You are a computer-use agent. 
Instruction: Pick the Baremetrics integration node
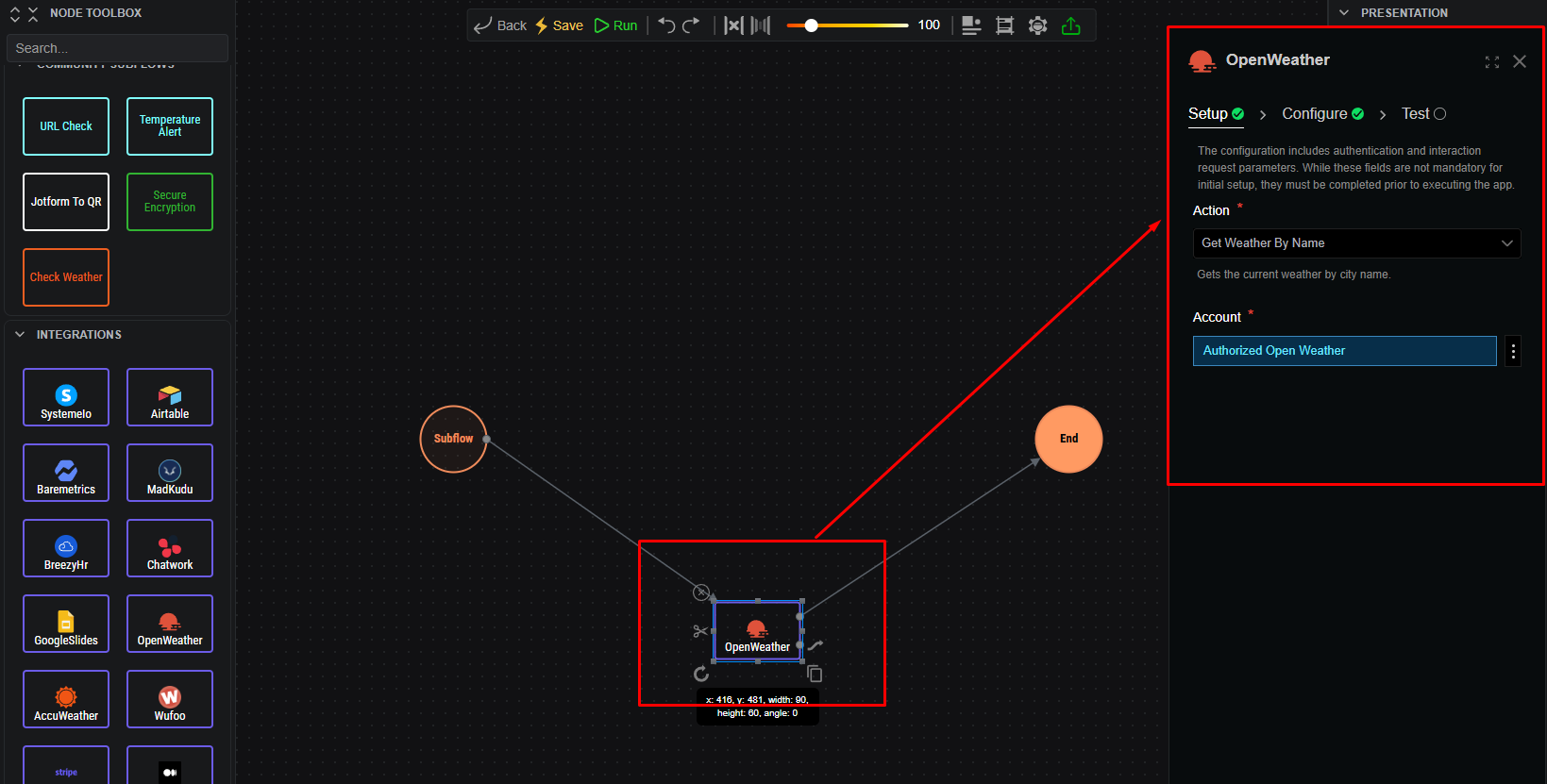point(66,473)
